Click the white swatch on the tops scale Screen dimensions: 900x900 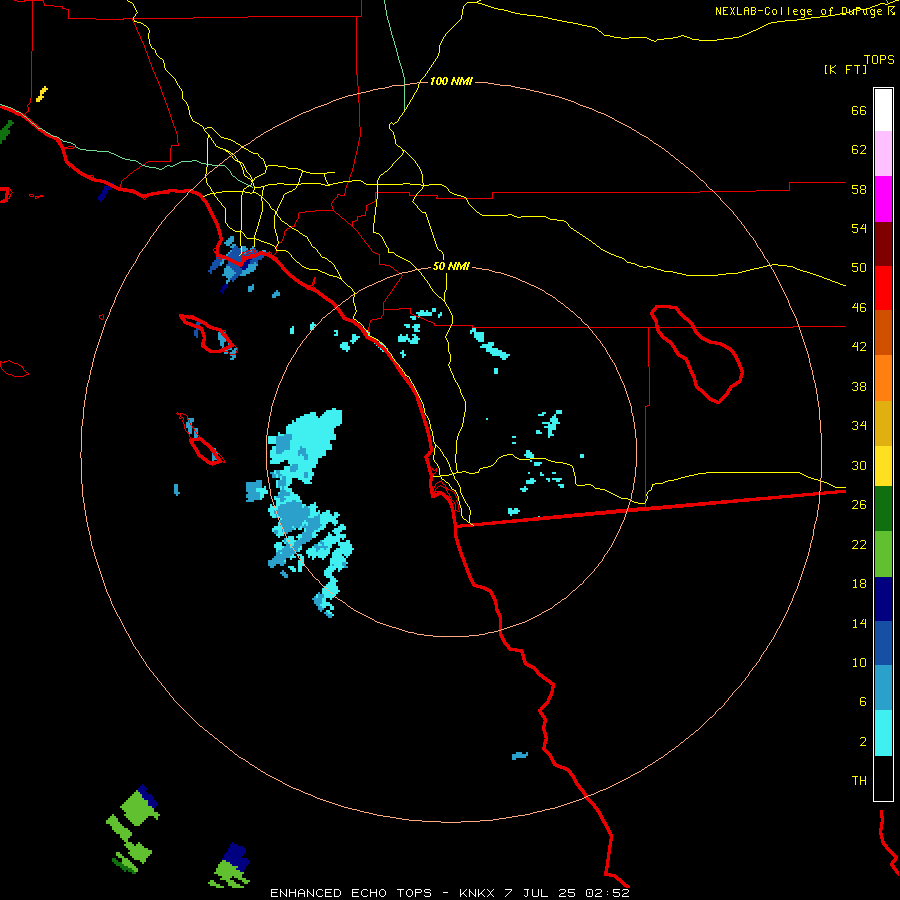pos(883,110)
